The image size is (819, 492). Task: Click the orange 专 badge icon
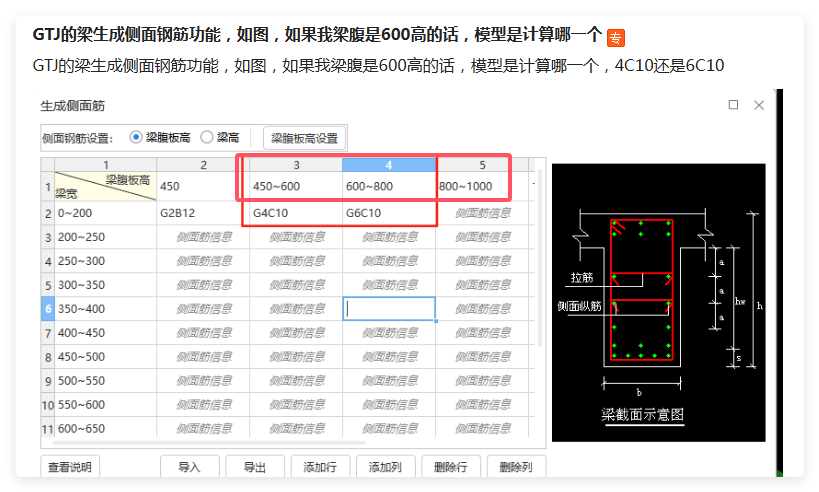pos(616,38)
